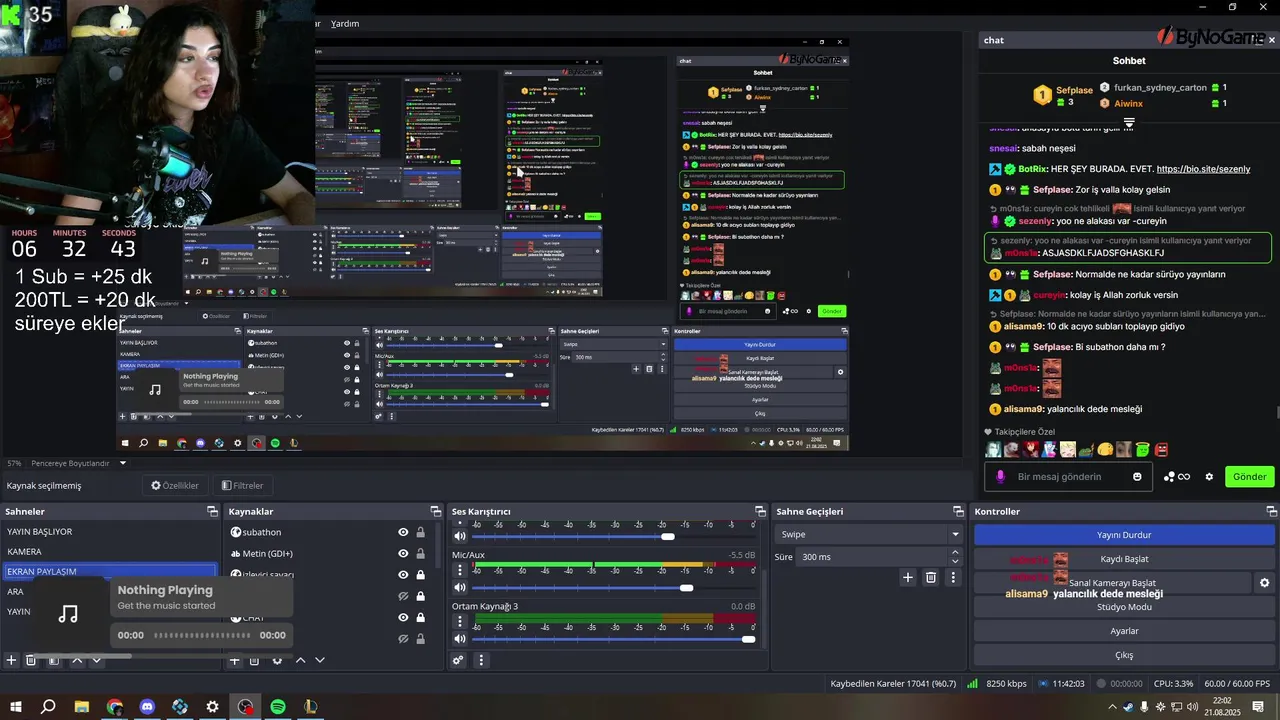The width and height of the screenshot is (1280, 720).
Task: Open Discord from the taskbar
Action: pos(147,707)
